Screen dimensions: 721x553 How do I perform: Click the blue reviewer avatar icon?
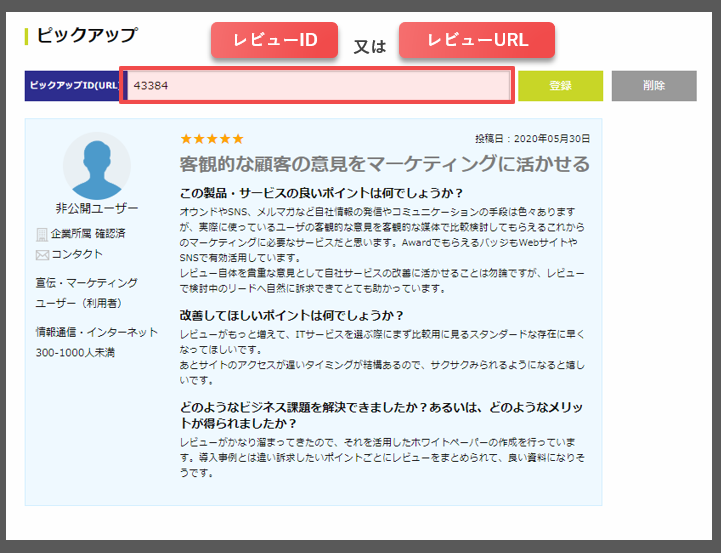97,166
